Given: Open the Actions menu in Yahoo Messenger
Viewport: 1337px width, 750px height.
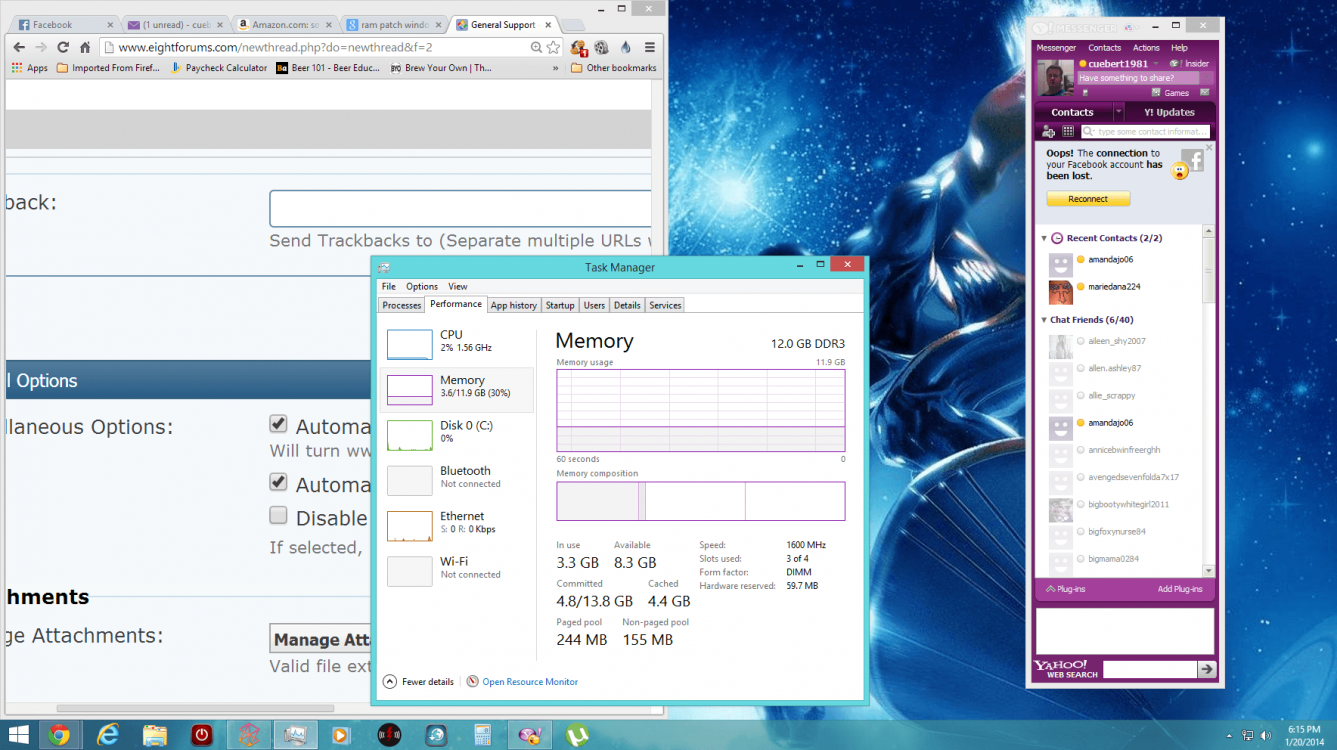Looking at the screenshot, I should pos(1146,48).
